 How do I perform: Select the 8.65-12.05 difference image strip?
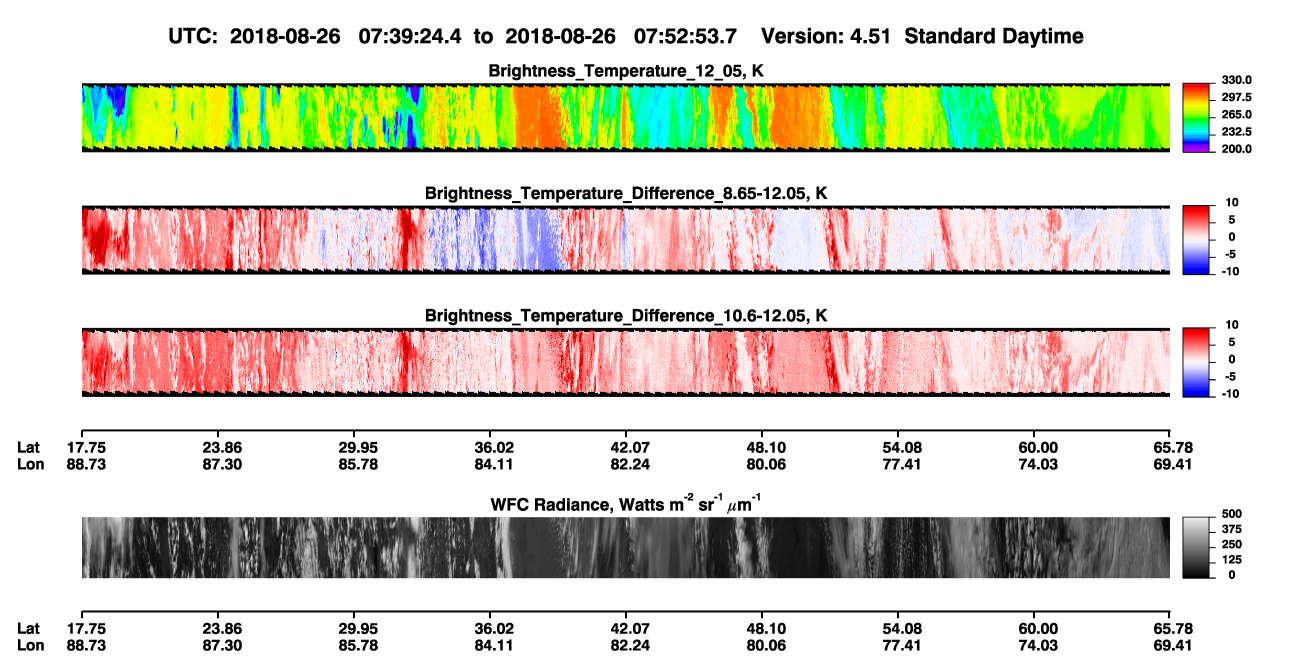coord(625,240)
